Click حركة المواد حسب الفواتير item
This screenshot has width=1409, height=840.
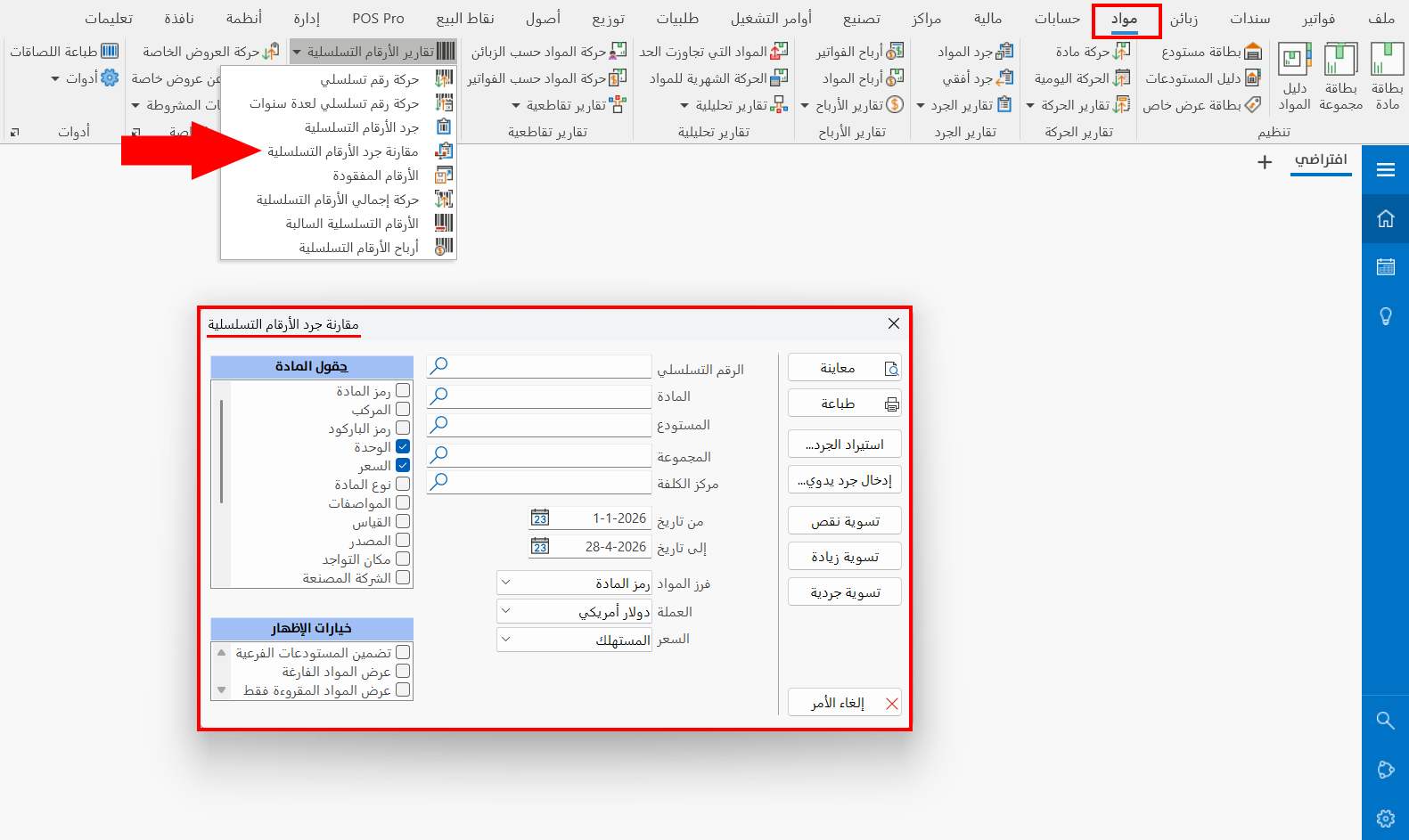[x=547, y=78]
